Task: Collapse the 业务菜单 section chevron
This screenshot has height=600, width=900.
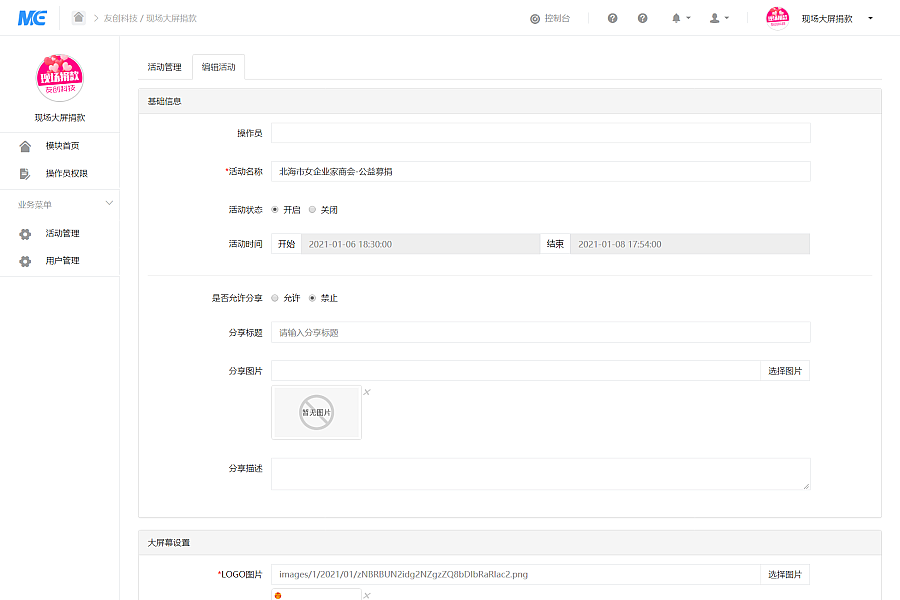Action: tap(109, 203)
